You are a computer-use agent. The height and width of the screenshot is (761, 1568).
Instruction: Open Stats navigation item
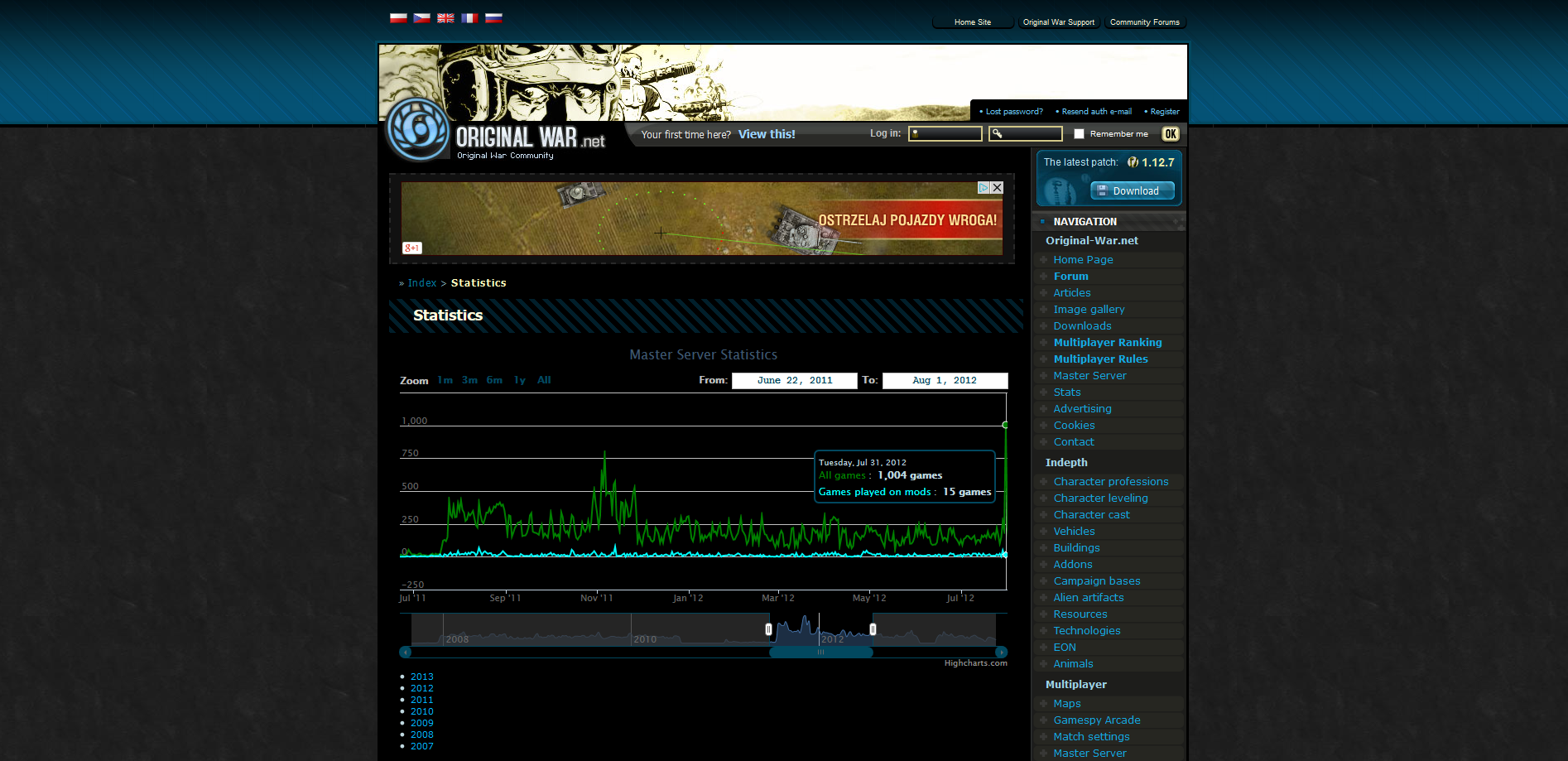point(1067,392)
